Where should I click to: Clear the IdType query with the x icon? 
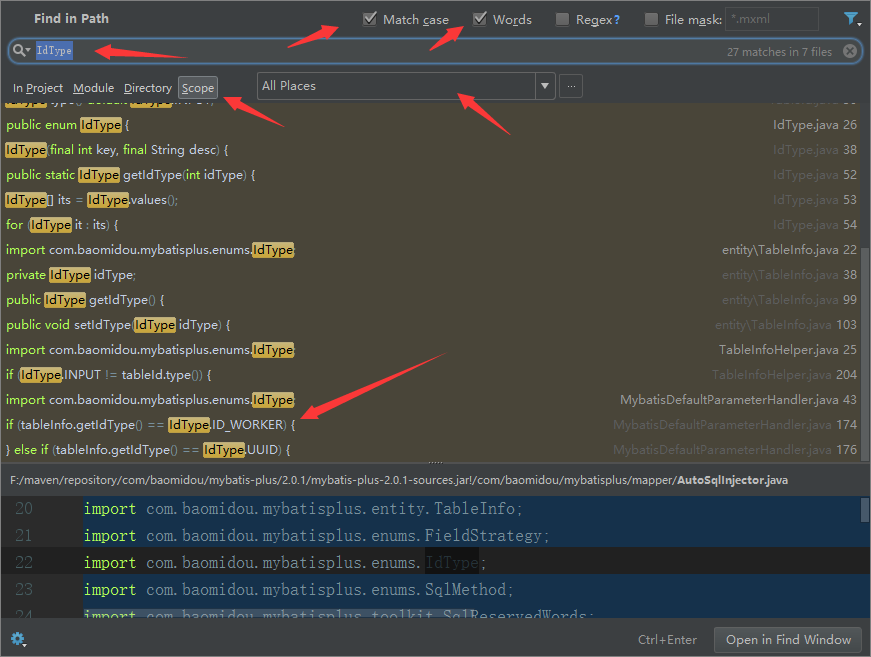point(850,50)
